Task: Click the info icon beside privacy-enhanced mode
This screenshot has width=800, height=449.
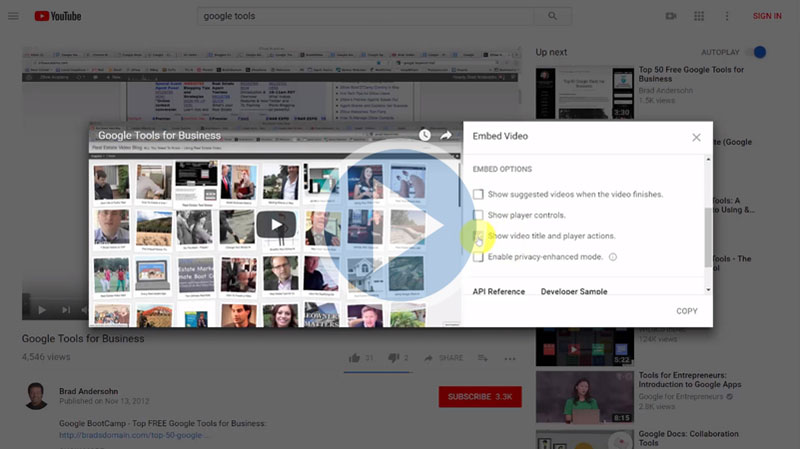Action: click(613, 257)
